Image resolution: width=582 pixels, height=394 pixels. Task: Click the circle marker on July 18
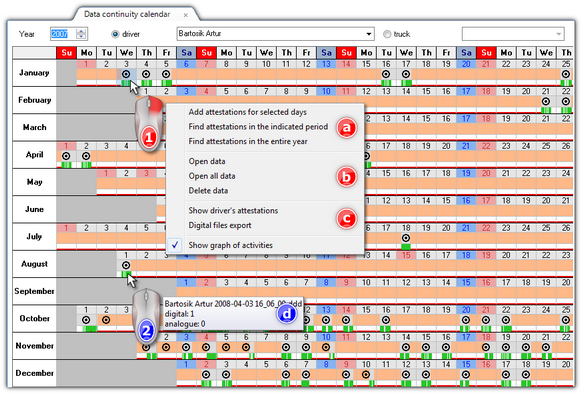[x=406, y=238]
